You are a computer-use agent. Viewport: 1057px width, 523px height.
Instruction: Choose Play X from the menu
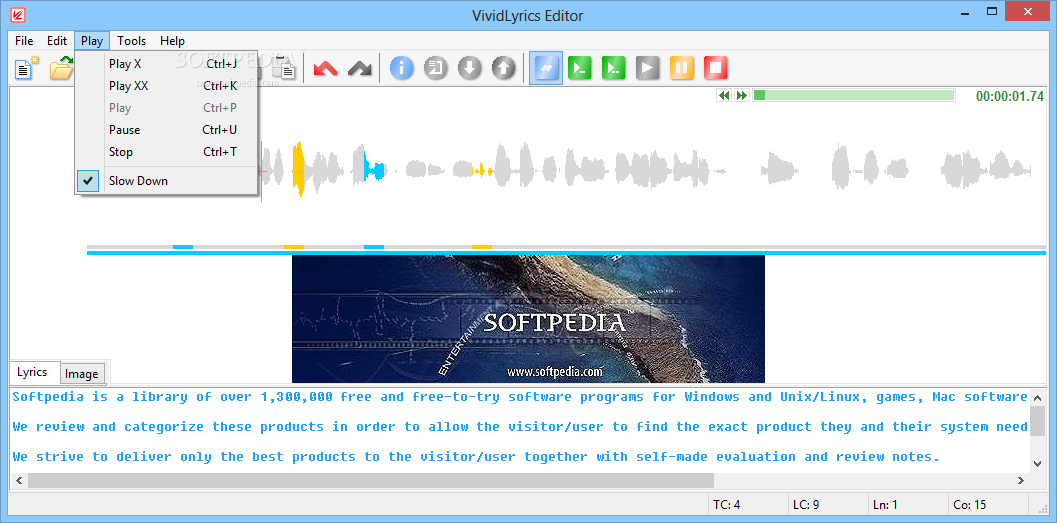(167, 64)
